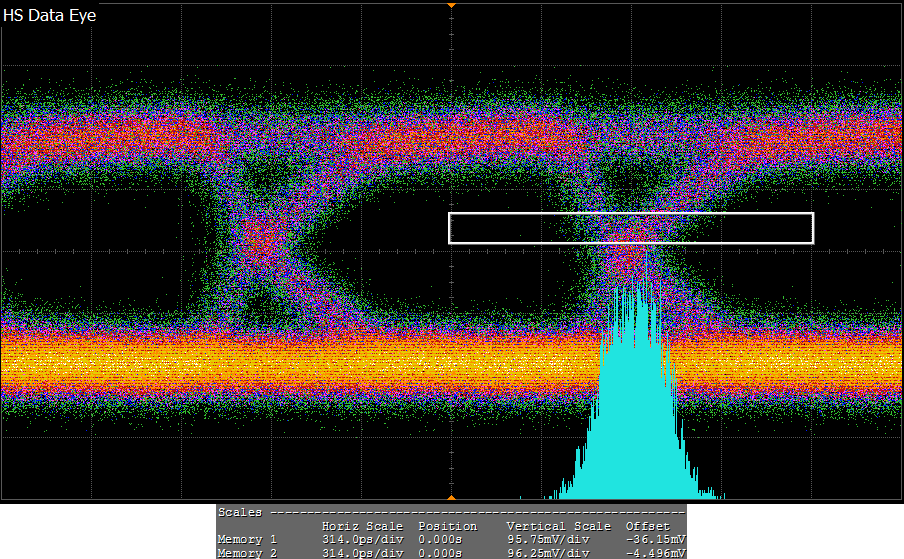The height and width of the screenshot is (559, 904).
Task: Click Memory 2 position value 0.000s
Action: click(x=440, y=553)
